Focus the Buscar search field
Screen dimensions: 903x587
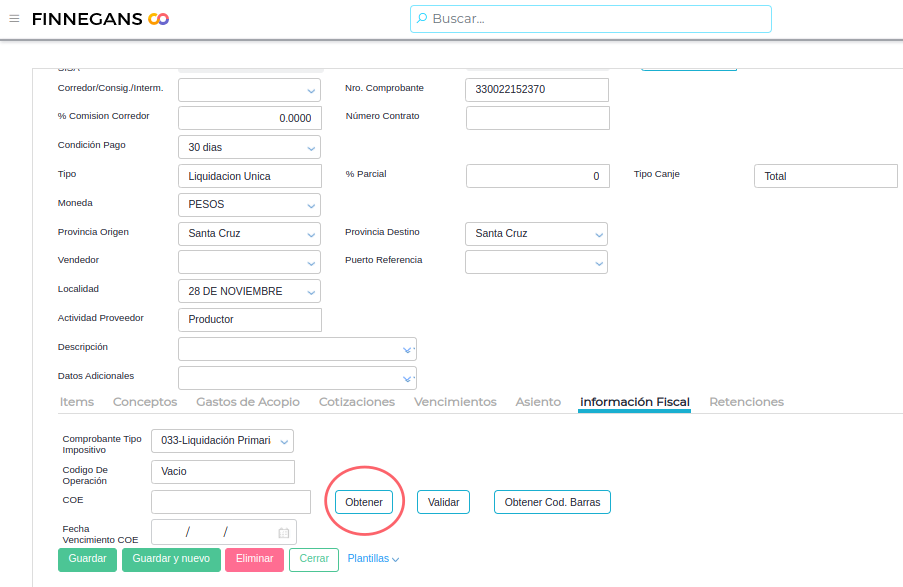tap(591, 19)
